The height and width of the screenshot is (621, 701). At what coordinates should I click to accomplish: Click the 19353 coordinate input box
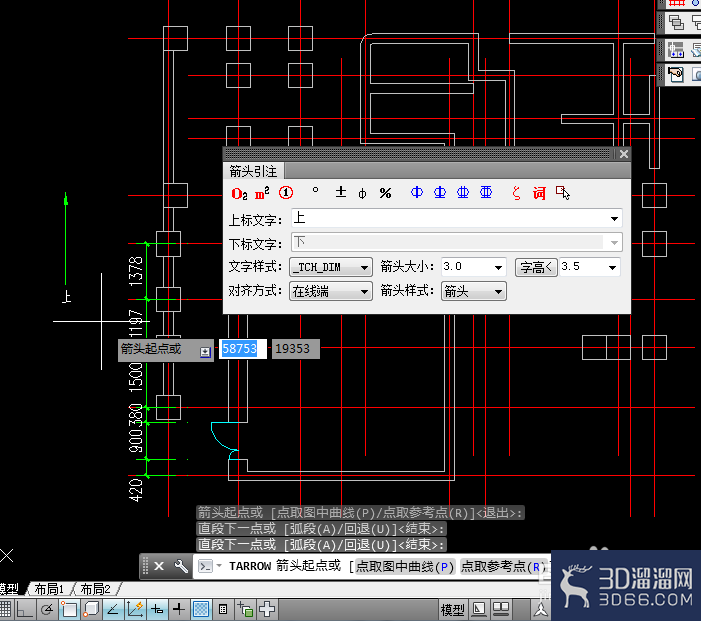296,349
